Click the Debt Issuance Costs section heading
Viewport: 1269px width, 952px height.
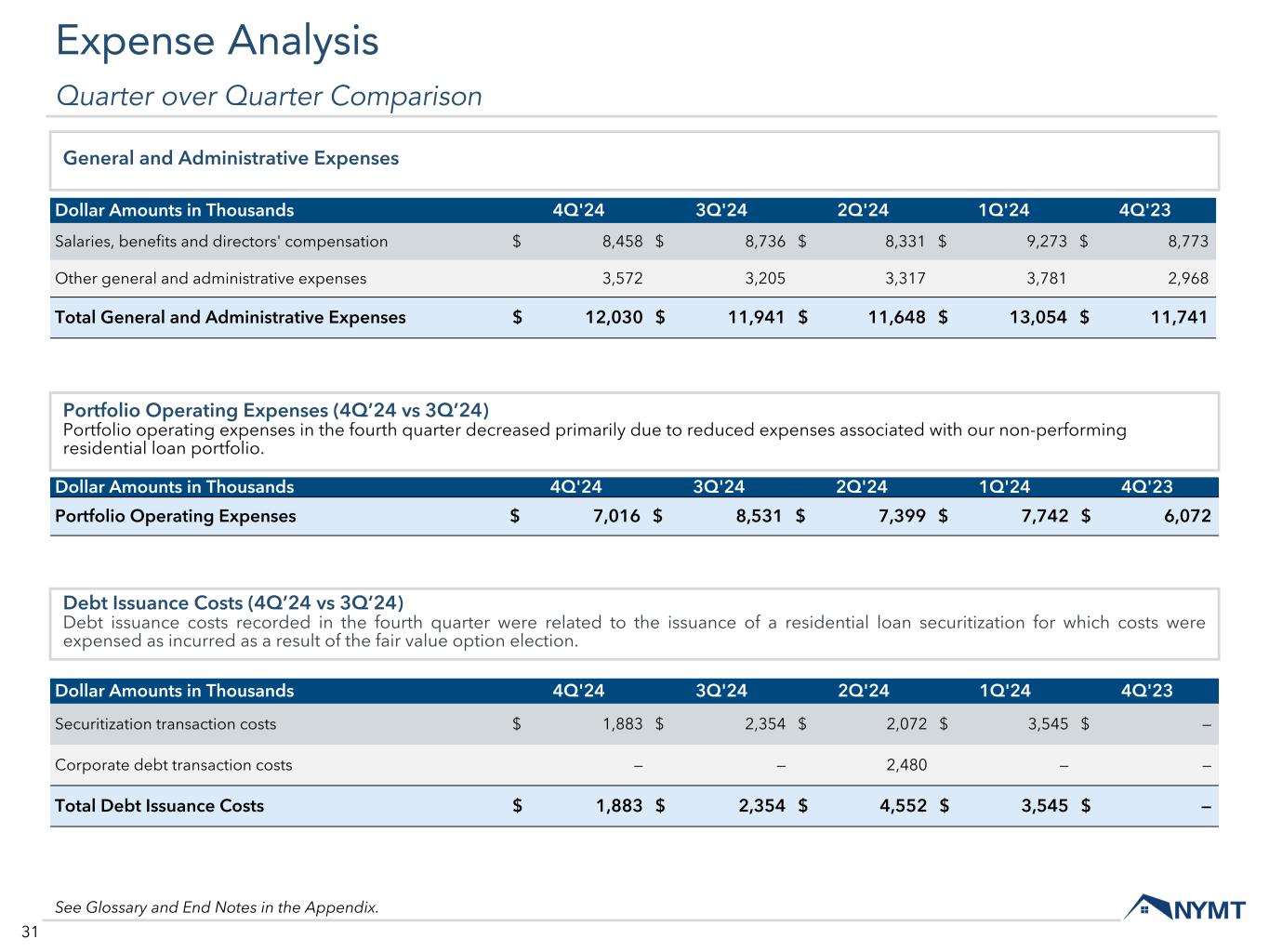(233, 602)
